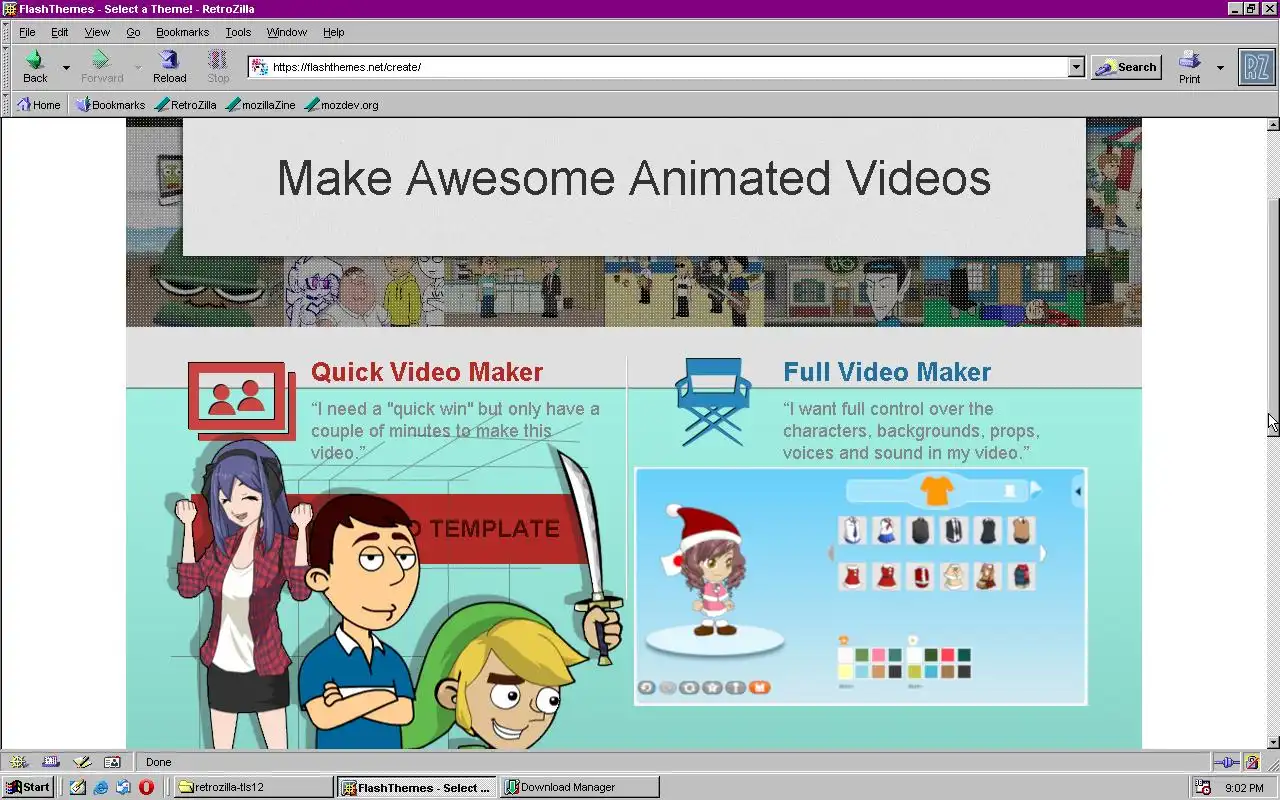The image size is (1280, 800).
Task: Open the View menu
Action: tap(97, 32)
